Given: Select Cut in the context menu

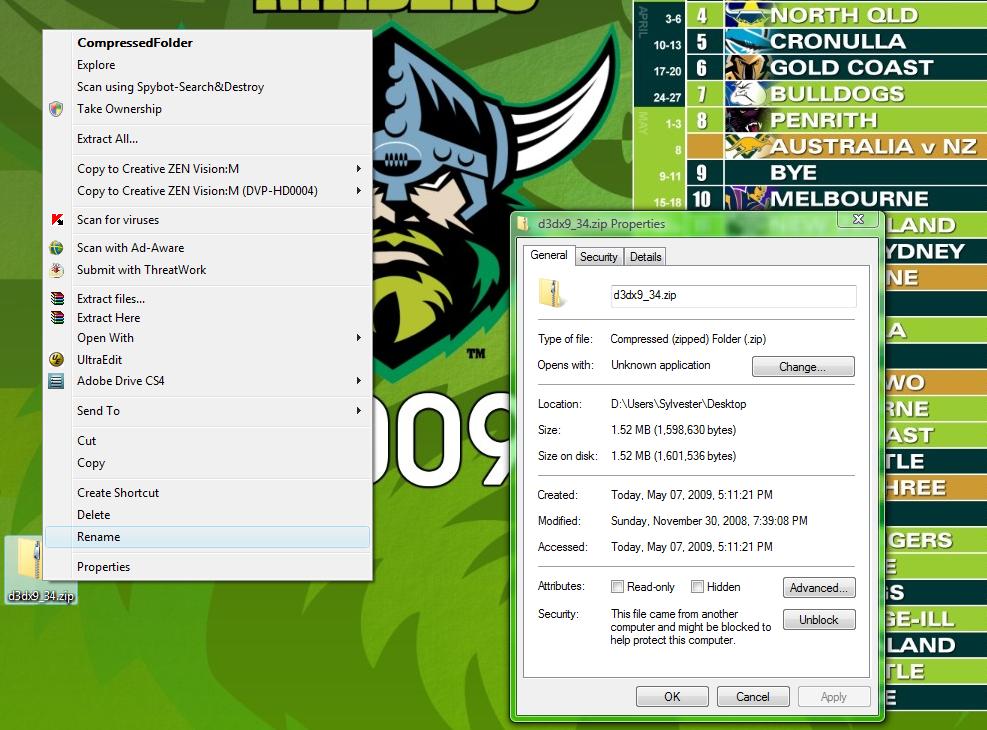Looking at the screenshot, I should [x=207, y=441].
